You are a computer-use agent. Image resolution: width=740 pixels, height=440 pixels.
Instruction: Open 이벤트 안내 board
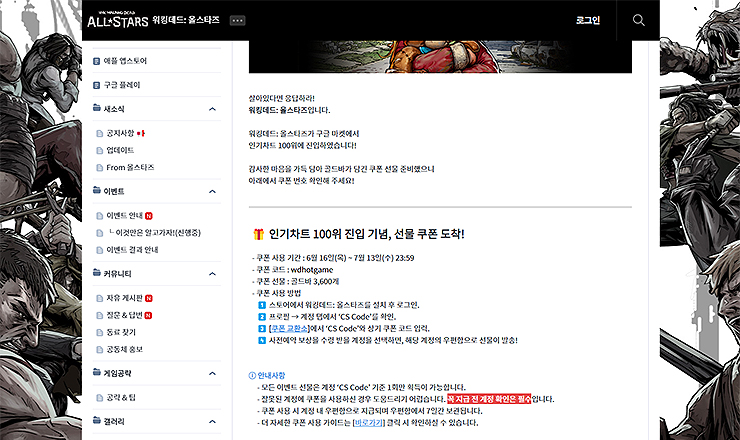pos(124,216)
